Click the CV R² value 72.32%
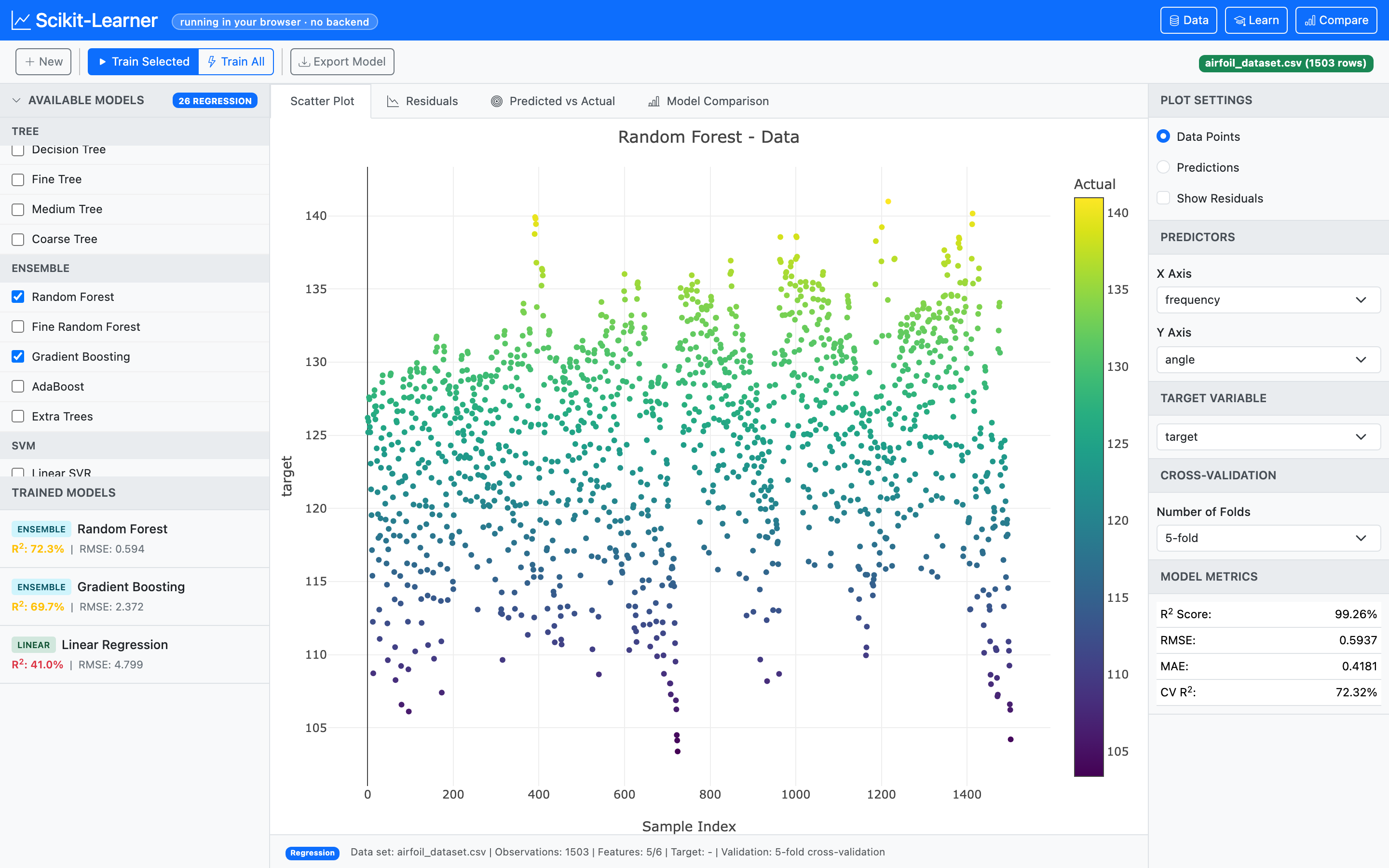 click(1356, 692)
